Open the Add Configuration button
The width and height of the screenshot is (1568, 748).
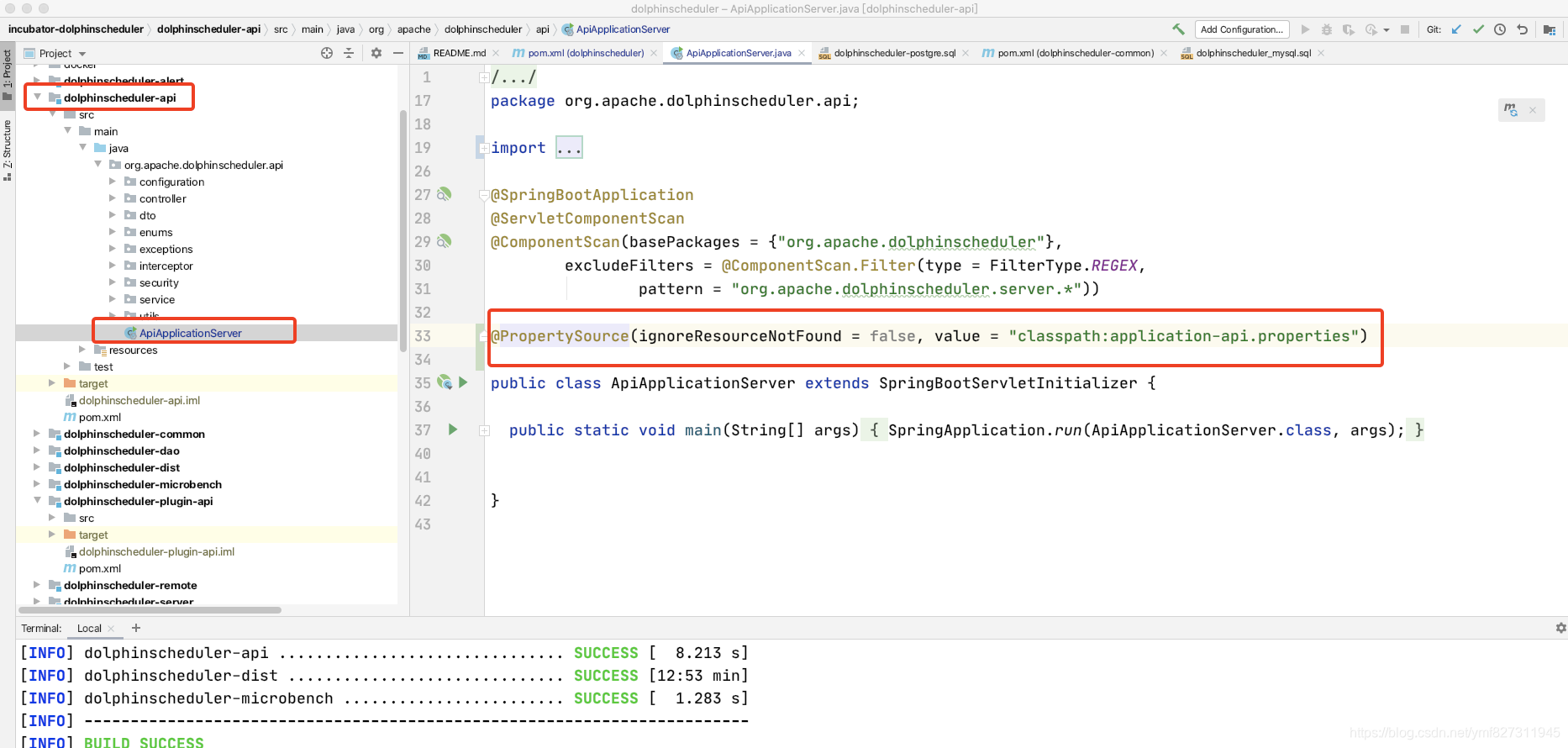1241,29
